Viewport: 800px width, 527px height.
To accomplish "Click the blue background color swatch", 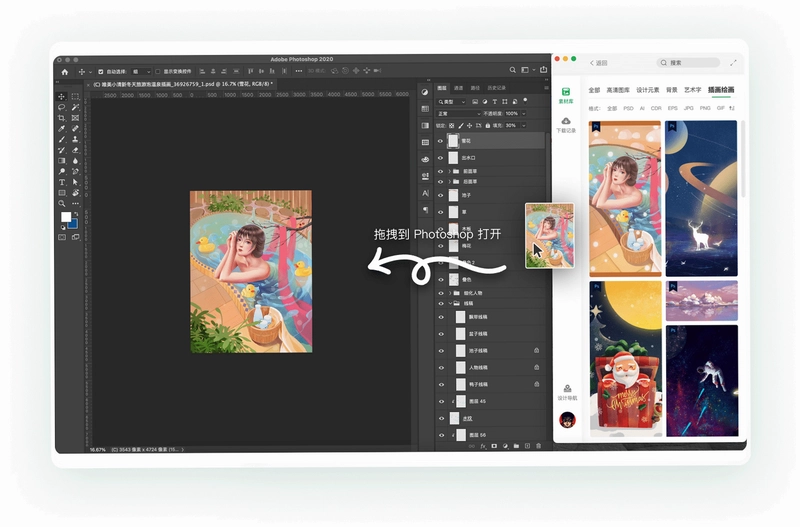I will [73, 224].
